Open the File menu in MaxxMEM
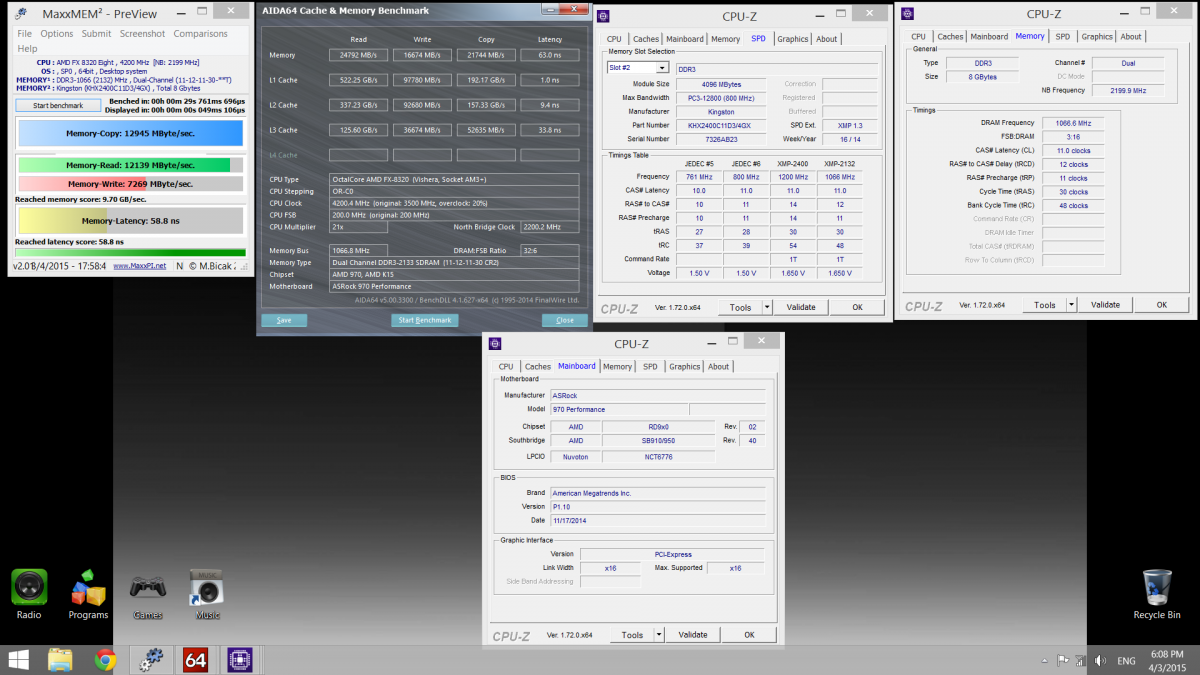The width and height of the screenshot is (1200, 675). coord(25,34)
